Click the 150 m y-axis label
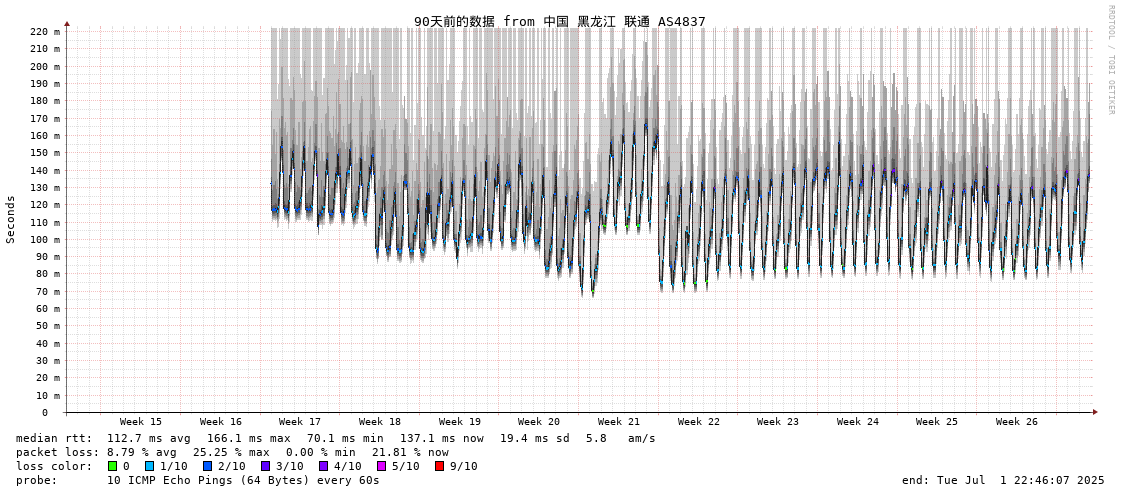The width and height of the screenshot is (1121, 494). (46, 153)
